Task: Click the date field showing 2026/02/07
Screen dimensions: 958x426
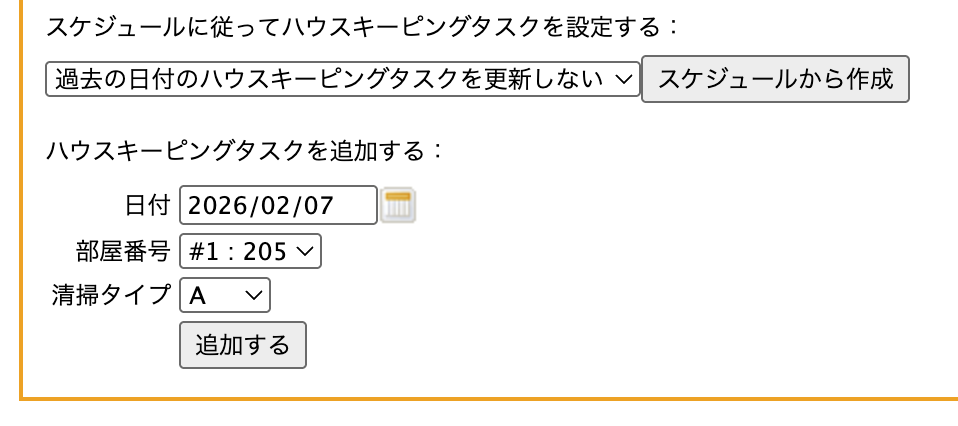Action: [x=278, y=205]
